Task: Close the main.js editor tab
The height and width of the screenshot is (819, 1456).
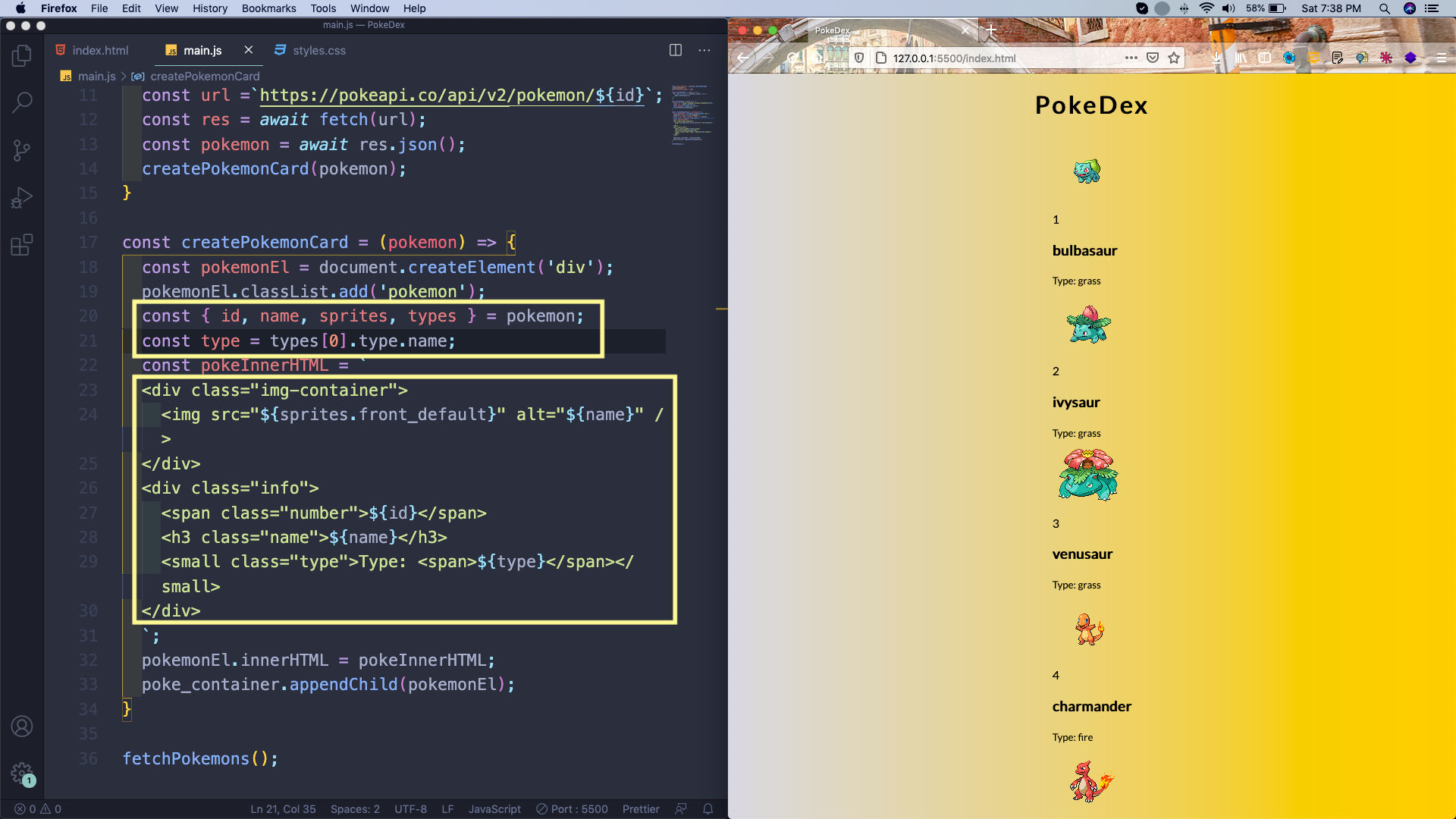Action: click(x=249, y=50)
